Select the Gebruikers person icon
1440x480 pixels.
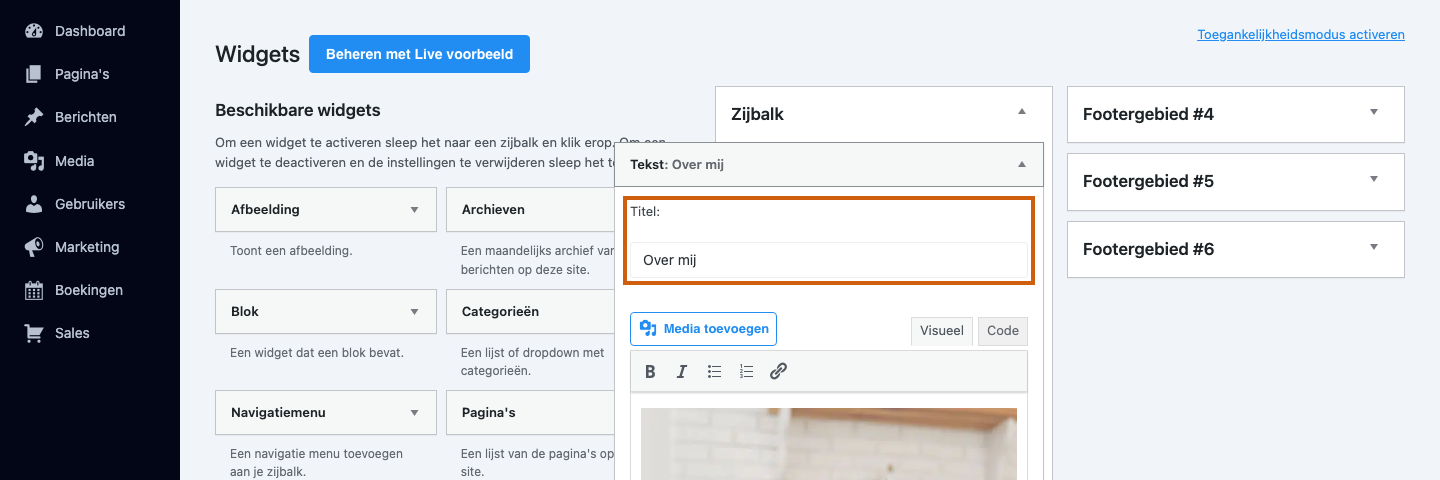34,204
